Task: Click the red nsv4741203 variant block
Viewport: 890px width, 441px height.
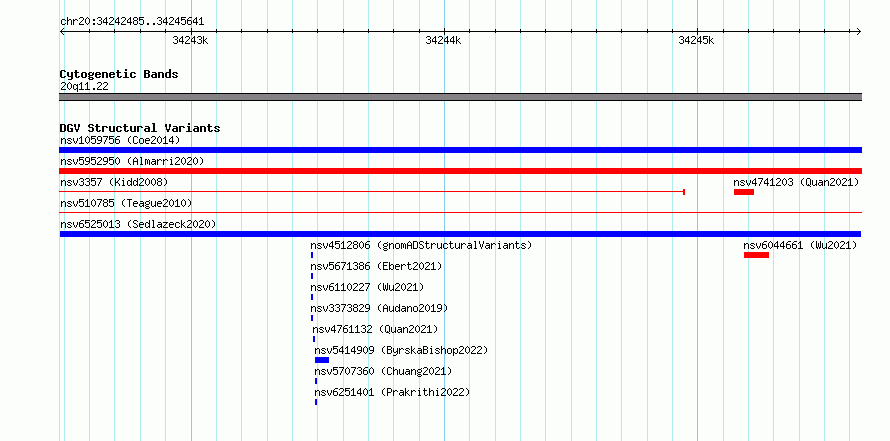Action: [x=744, y=192]
